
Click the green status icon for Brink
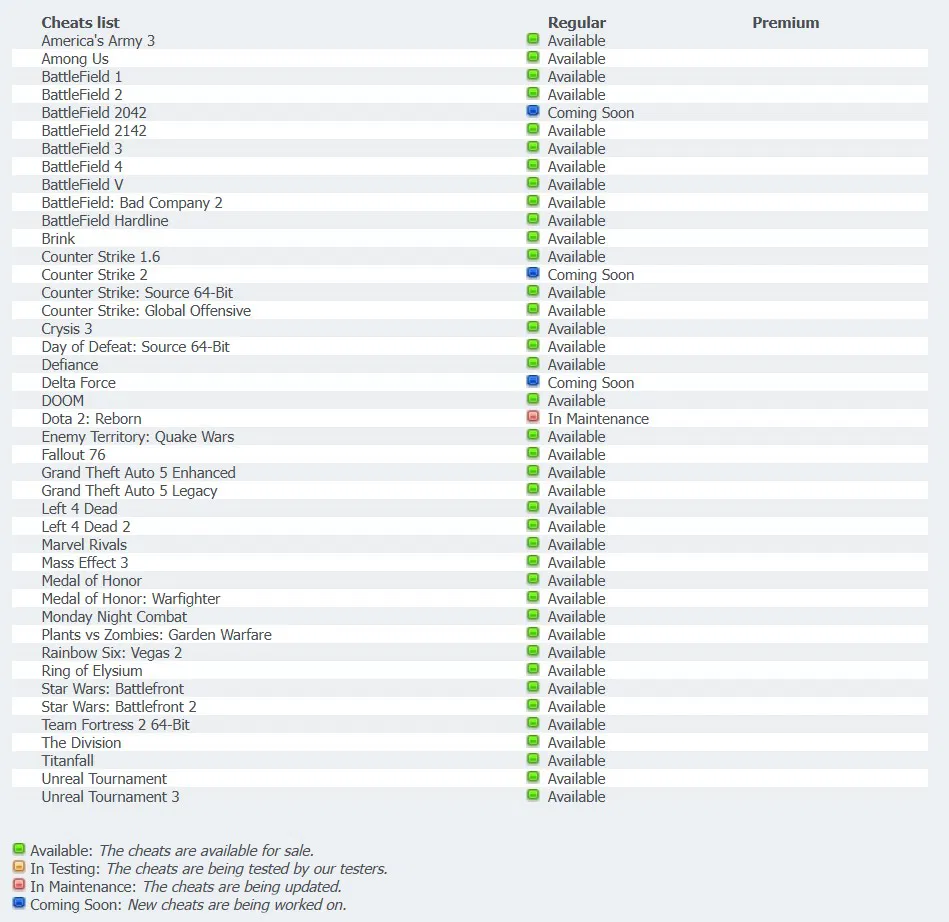click(x=533, y=237)
